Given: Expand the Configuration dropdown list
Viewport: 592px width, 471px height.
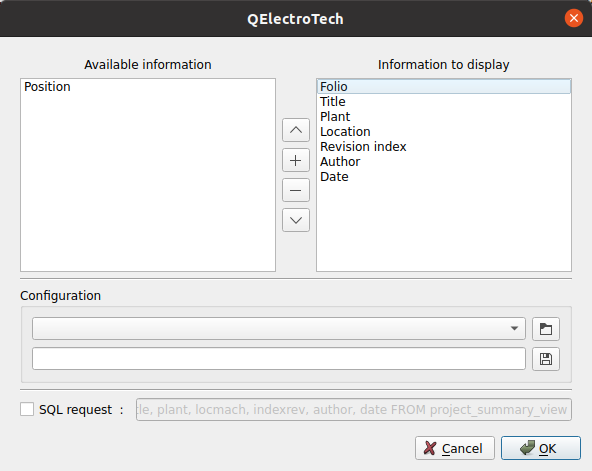Looking at the screenshot, I should (279, 328).
